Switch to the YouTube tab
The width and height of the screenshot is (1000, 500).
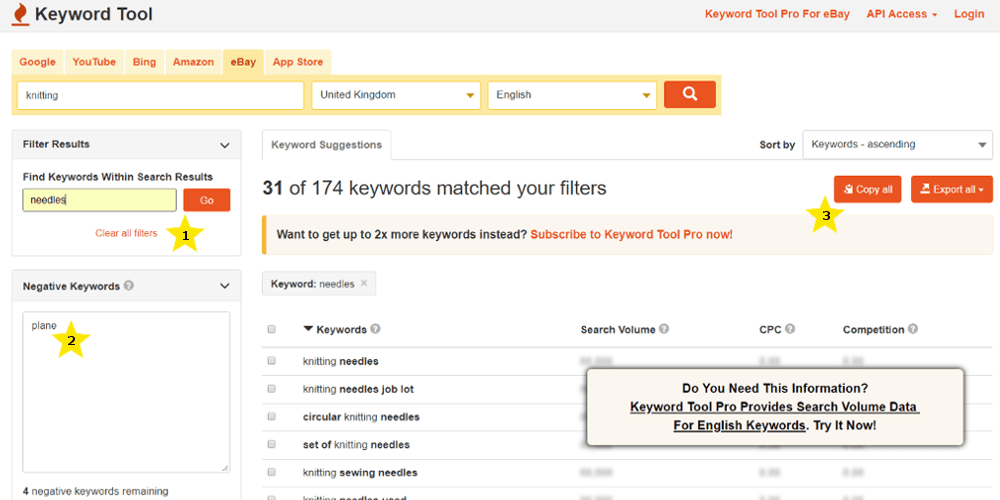pyautogui.click(x=94, y=62)
